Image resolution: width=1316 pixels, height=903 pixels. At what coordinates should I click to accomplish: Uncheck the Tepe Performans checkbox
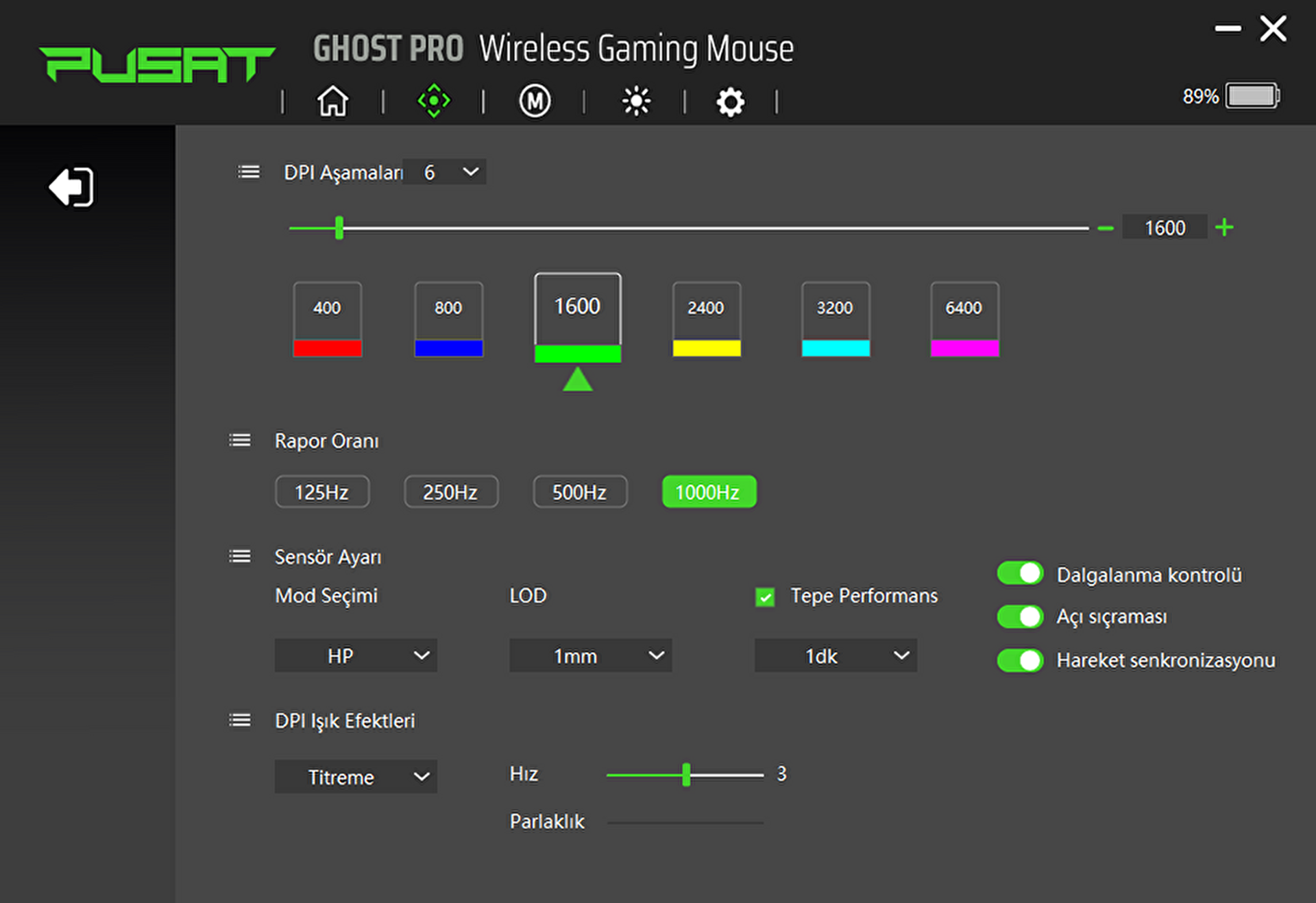765,597
